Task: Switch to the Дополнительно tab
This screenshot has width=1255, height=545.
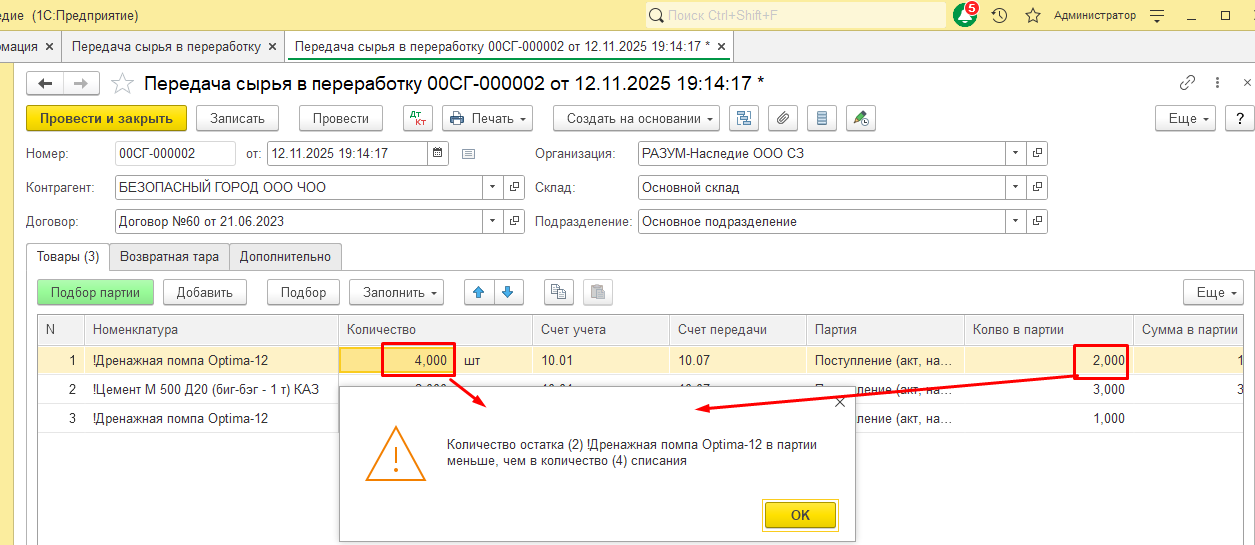Action: point(285,256)
